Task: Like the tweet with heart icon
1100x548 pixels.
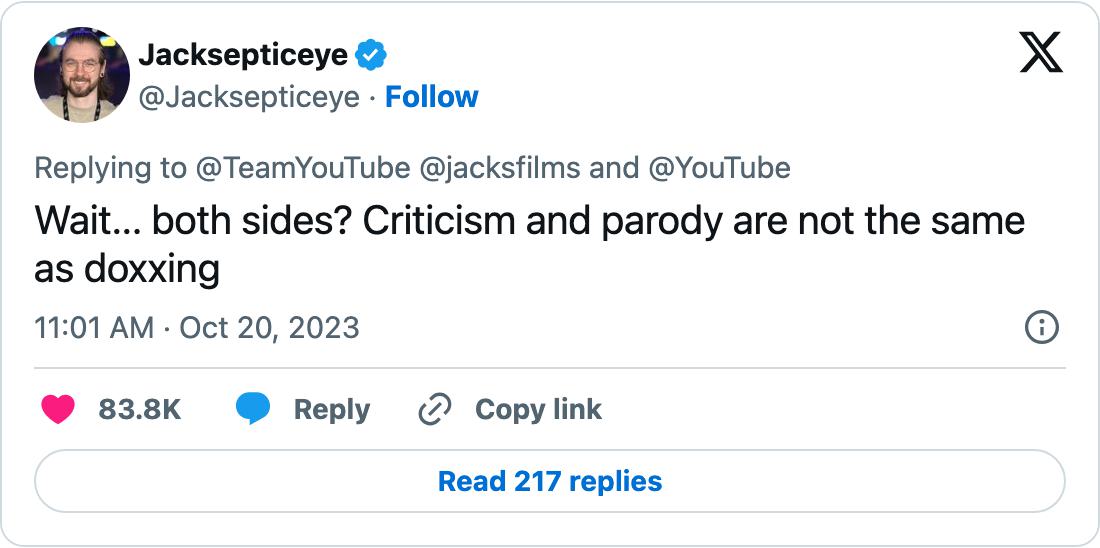Action: tap(58, 409)
